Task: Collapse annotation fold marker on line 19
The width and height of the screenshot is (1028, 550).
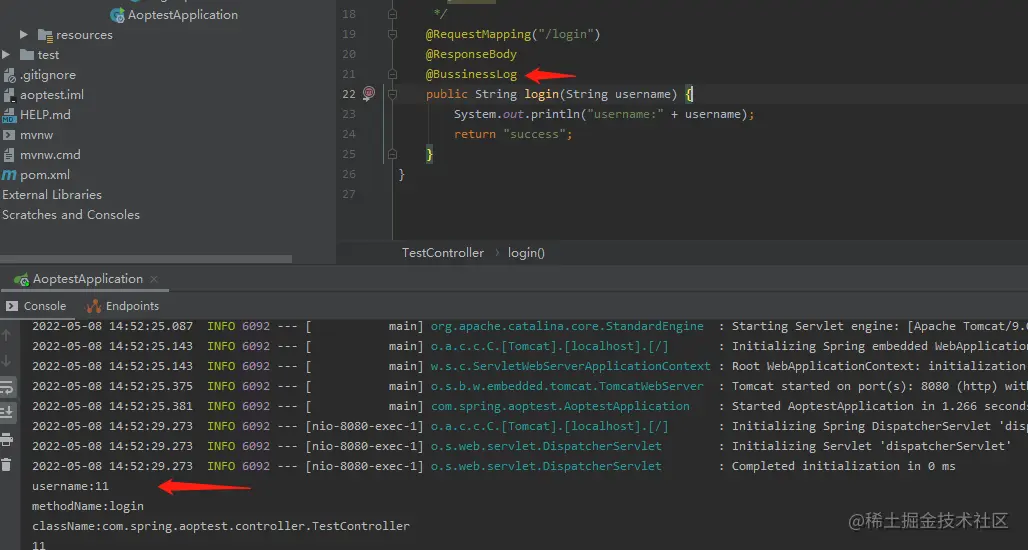Action: [392, 34]
